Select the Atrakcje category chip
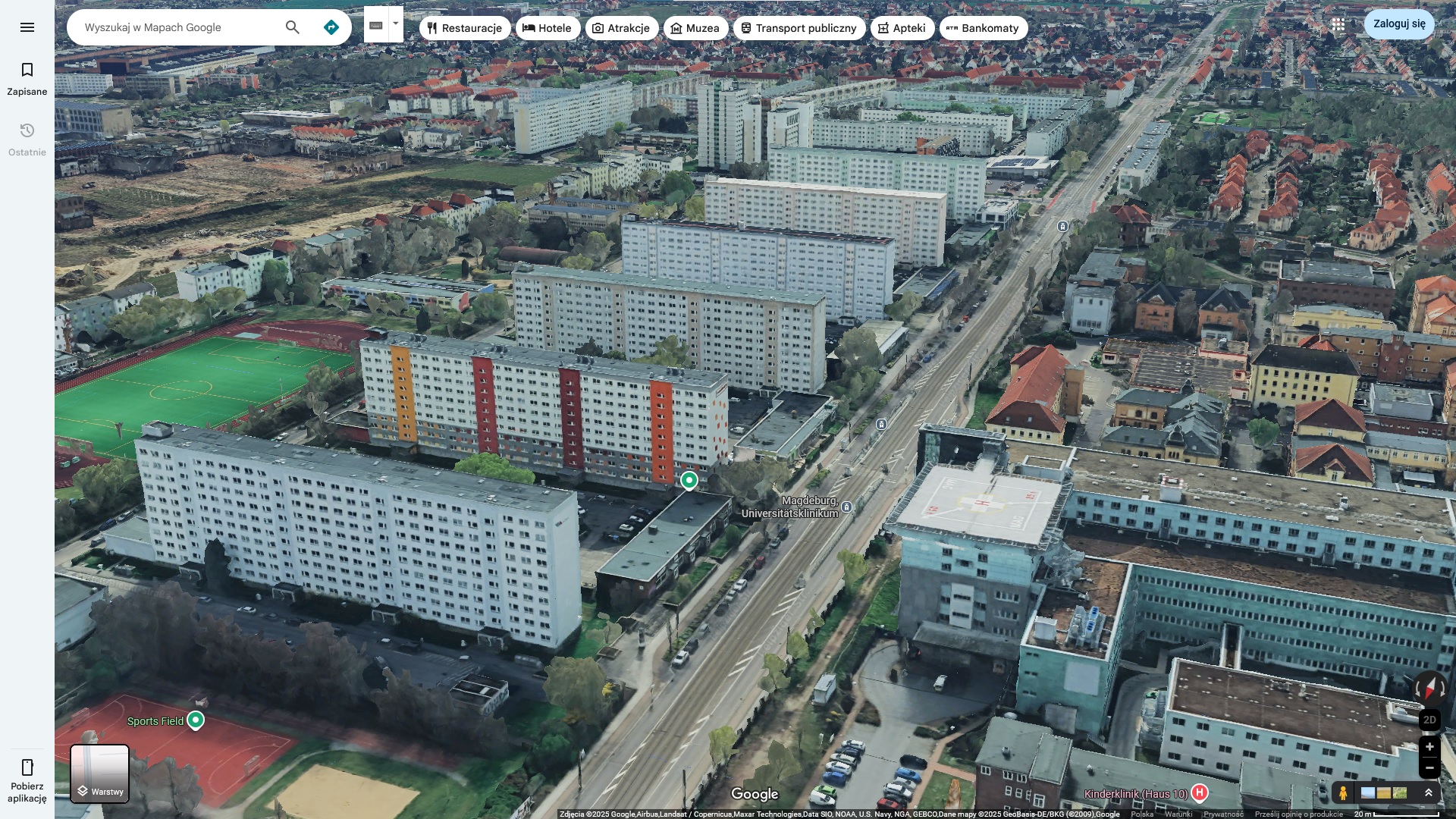Viewport: 1456px width, 819px height. [x=621, y=28]
